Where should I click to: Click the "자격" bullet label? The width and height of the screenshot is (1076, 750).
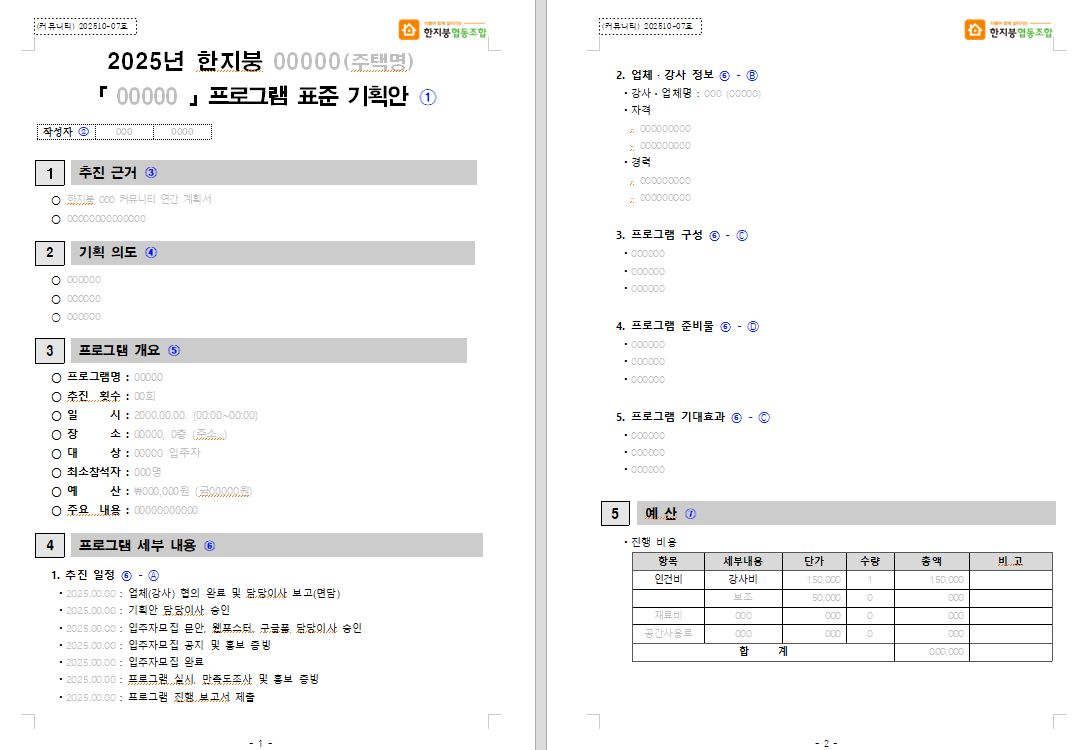[641, 110]
